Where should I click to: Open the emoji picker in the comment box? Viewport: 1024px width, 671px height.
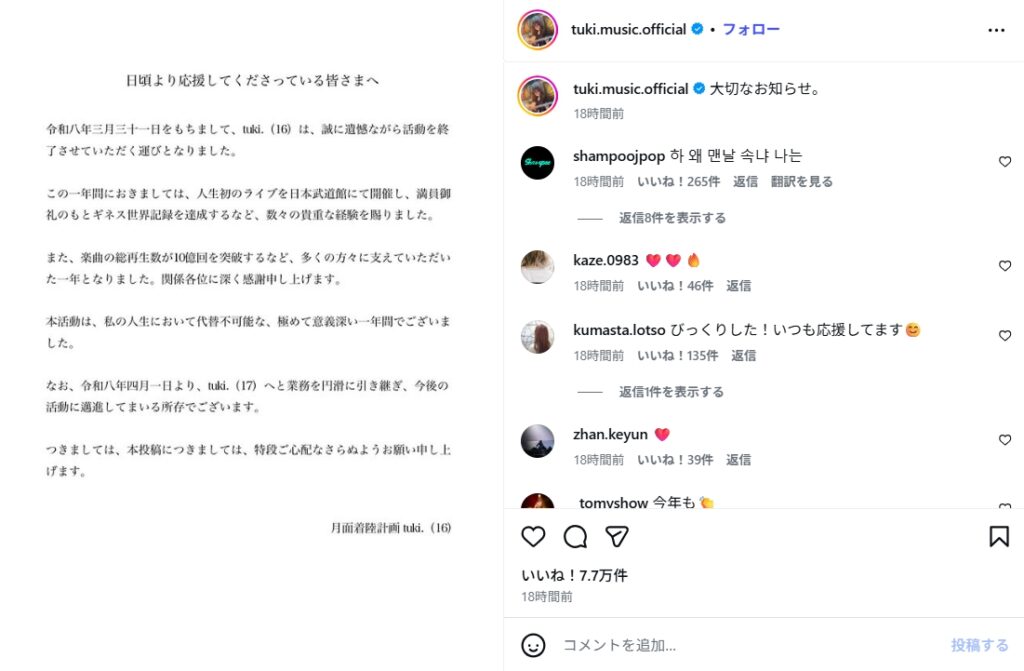click(534, 645)
